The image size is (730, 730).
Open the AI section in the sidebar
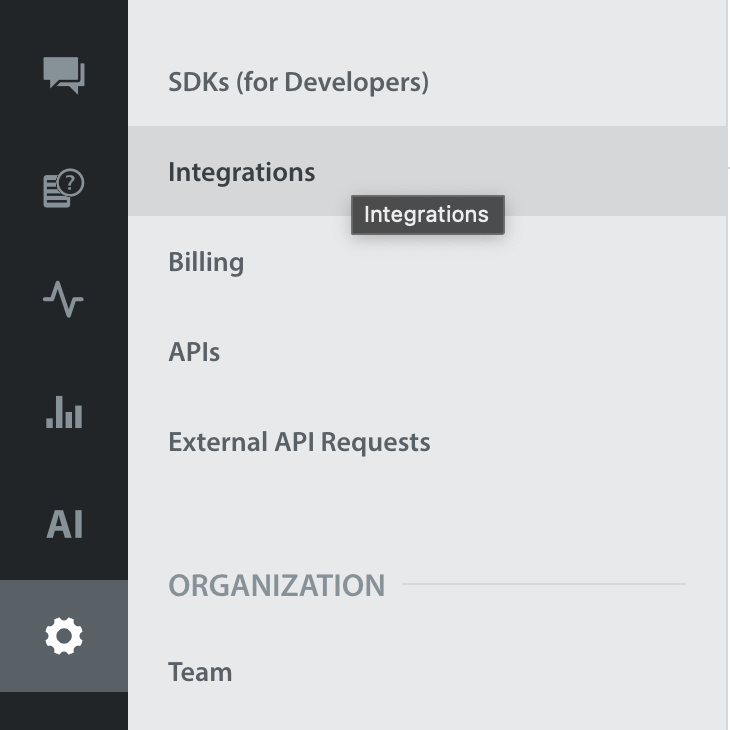[x=64, y=524]
